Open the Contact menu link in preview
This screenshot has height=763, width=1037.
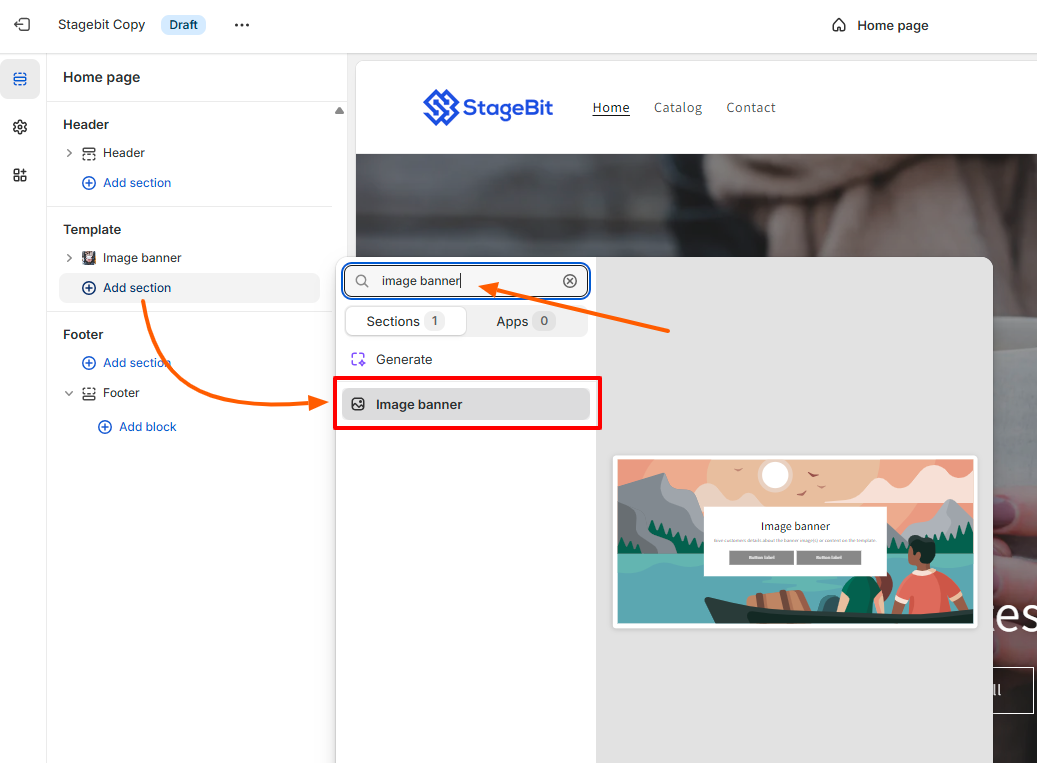[751, 107]
